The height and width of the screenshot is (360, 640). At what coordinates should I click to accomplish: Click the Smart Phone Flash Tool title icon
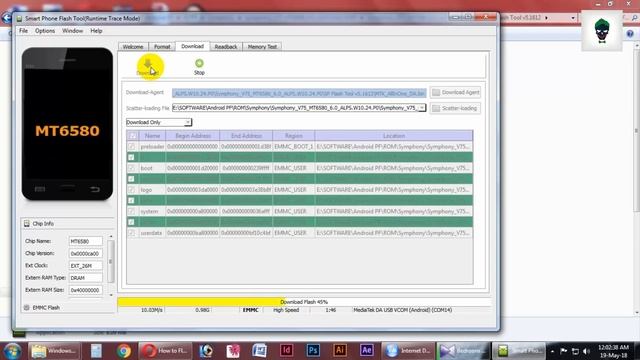pyautogui.click(x=19, y=18)
